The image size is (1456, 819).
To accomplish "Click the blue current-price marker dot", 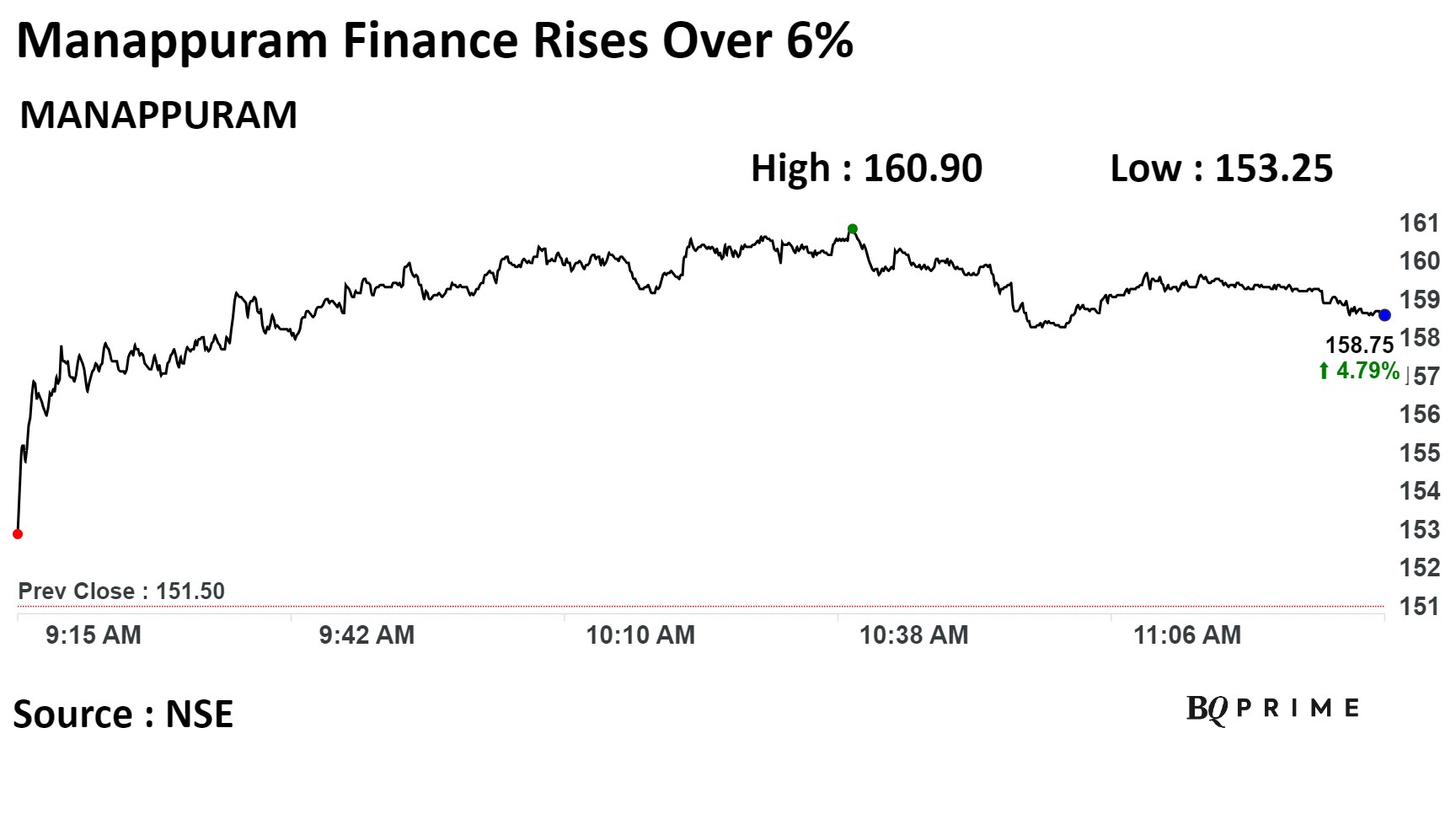I will [1384, 315].
